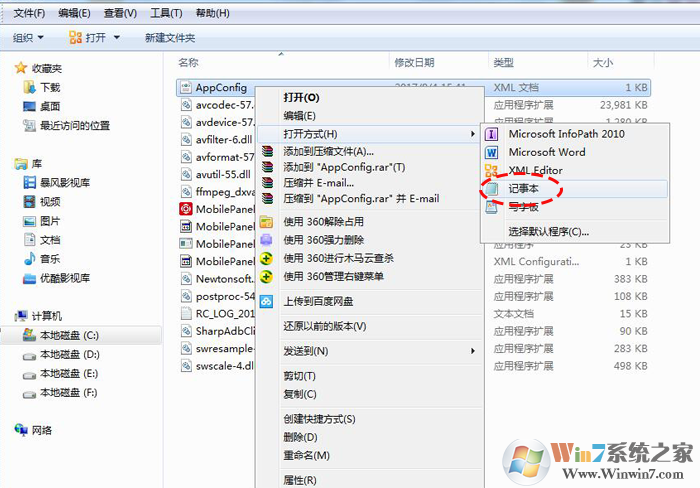Click the 音乐 note icon
This screenshot has width=700, height=488.
(29, 259)
